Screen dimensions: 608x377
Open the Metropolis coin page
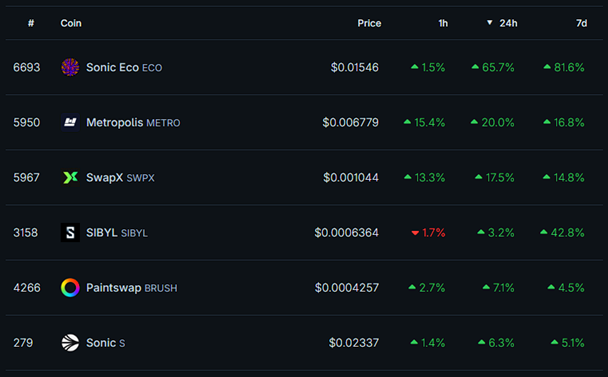[115, 123]
